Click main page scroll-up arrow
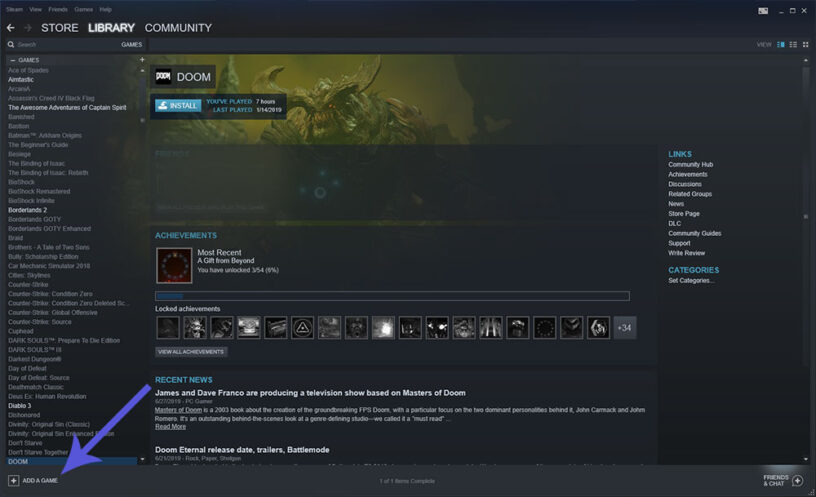Viewport: 816px width, 497px height. click(x=806, y=60)
